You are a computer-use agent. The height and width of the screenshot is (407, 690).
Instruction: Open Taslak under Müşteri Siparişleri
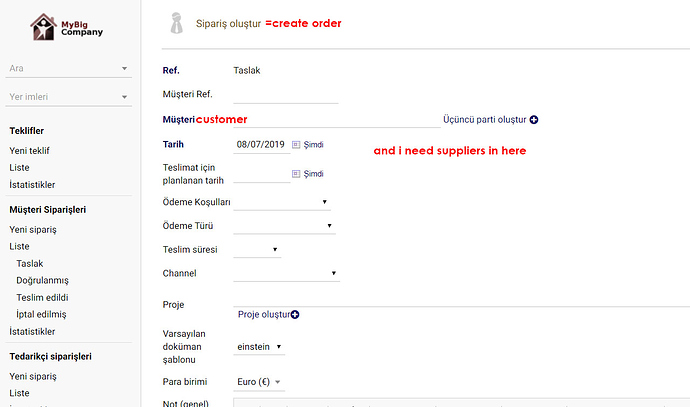tap(30, 263)
